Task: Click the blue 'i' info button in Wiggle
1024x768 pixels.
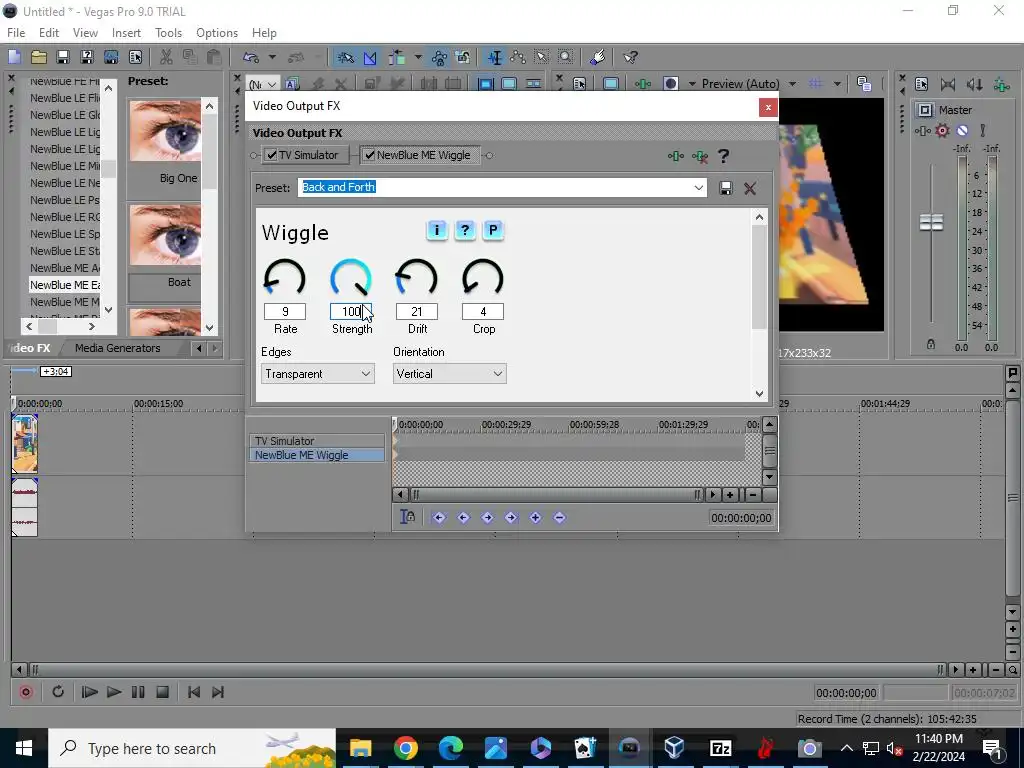Action: click(437, 230)
